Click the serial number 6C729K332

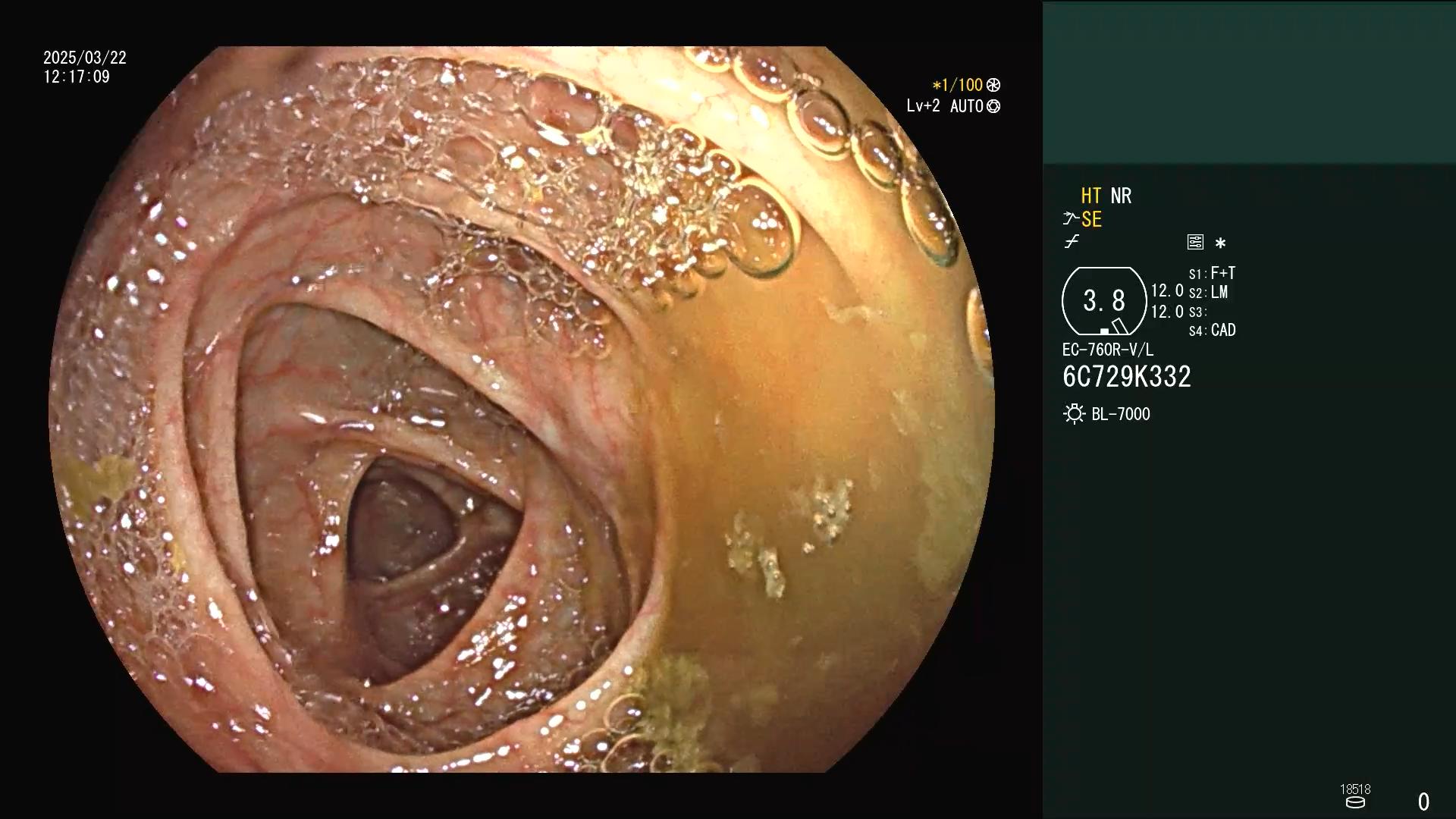(x=1127, y=376)
